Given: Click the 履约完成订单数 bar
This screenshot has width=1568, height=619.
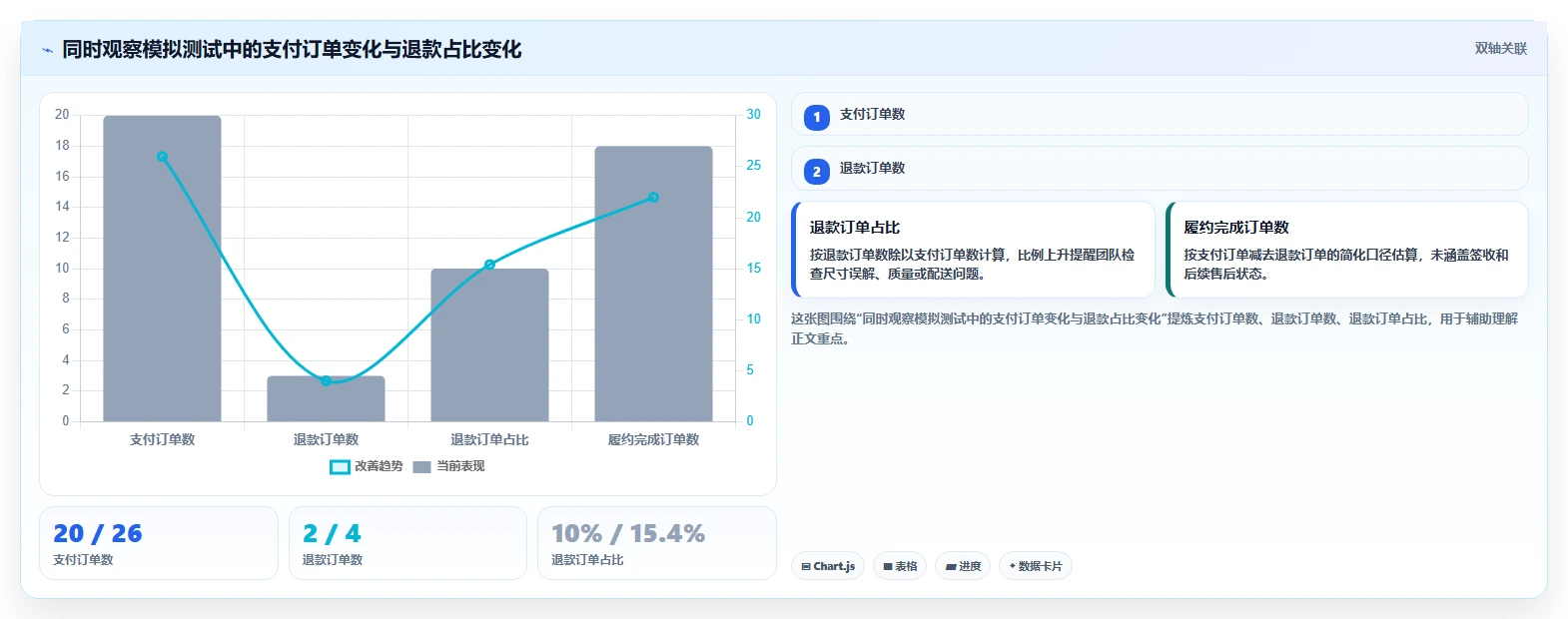Looking at the screenshot, I should pos(653,284).
